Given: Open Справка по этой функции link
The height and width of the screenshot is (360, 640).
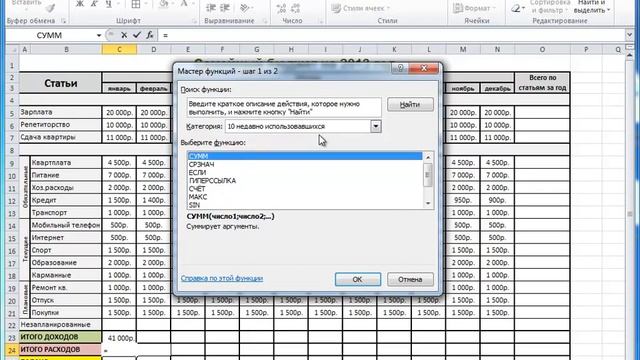Looking at the screenshot, I should (222, 278).
